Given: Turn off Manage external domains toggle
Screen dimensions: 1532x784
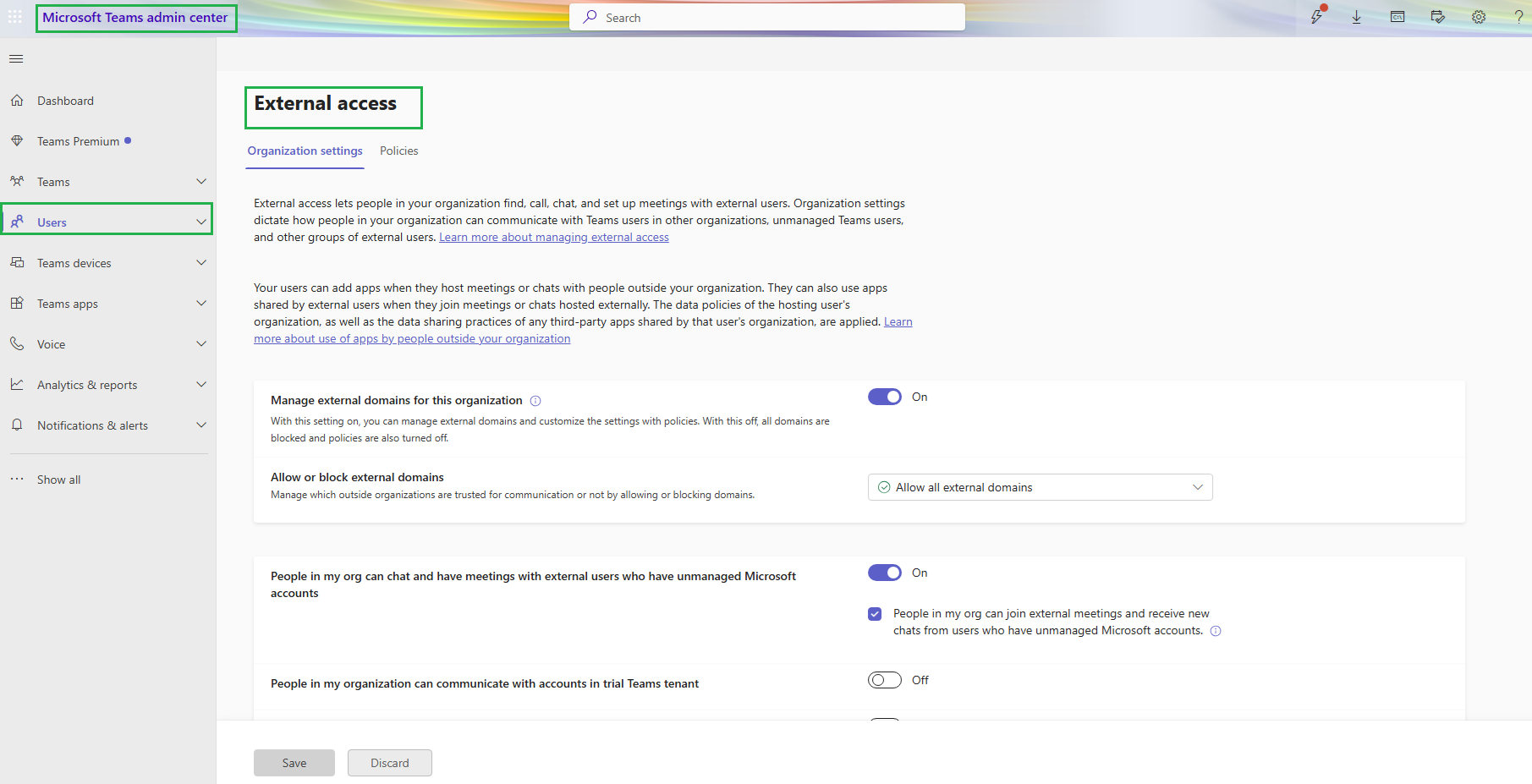Looking at the screenshot, I should pyautogui.click(x=885, y=397).
